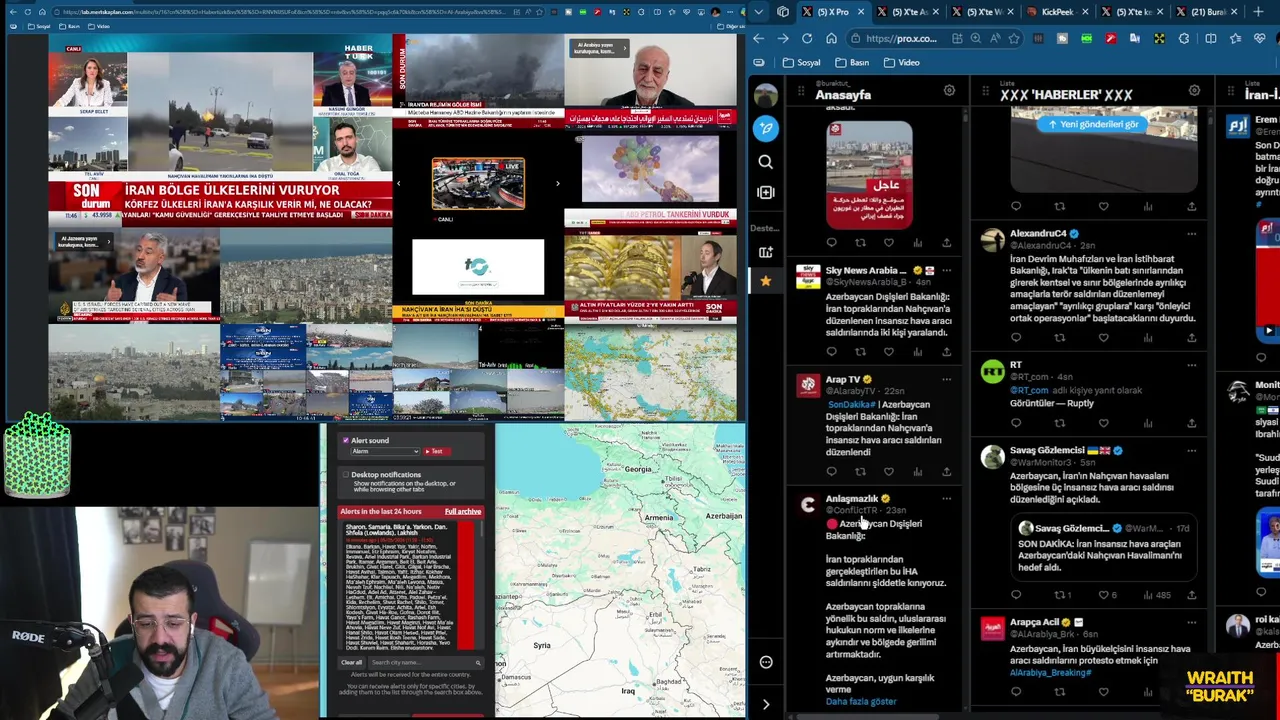The image size is (1280, 720).
Task: Open a new browser tab with plus
Action: click(x=1259, y=12)
